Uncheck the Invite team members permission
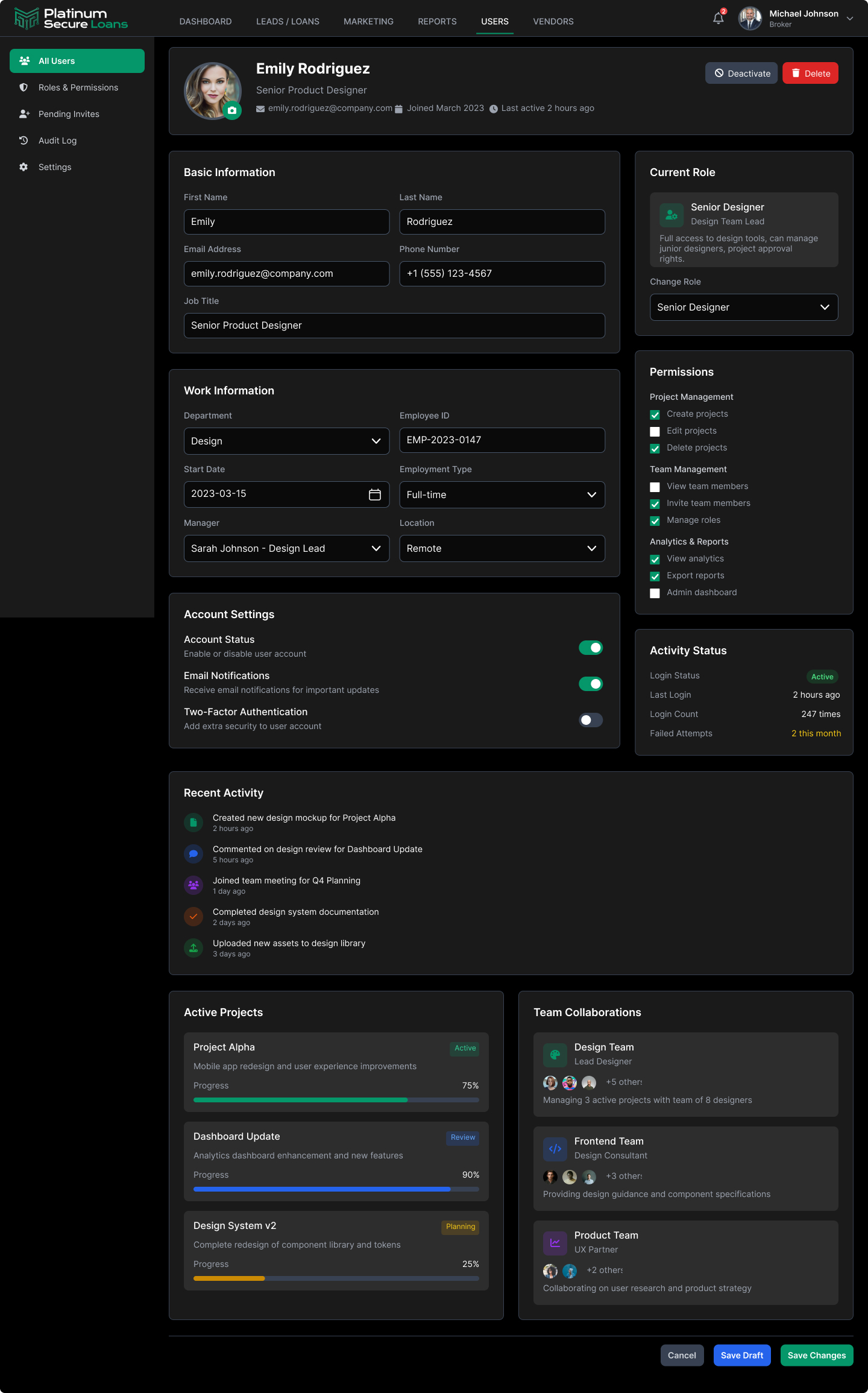The width and height of the screenshot is (868, 1393). pos(655,504)
